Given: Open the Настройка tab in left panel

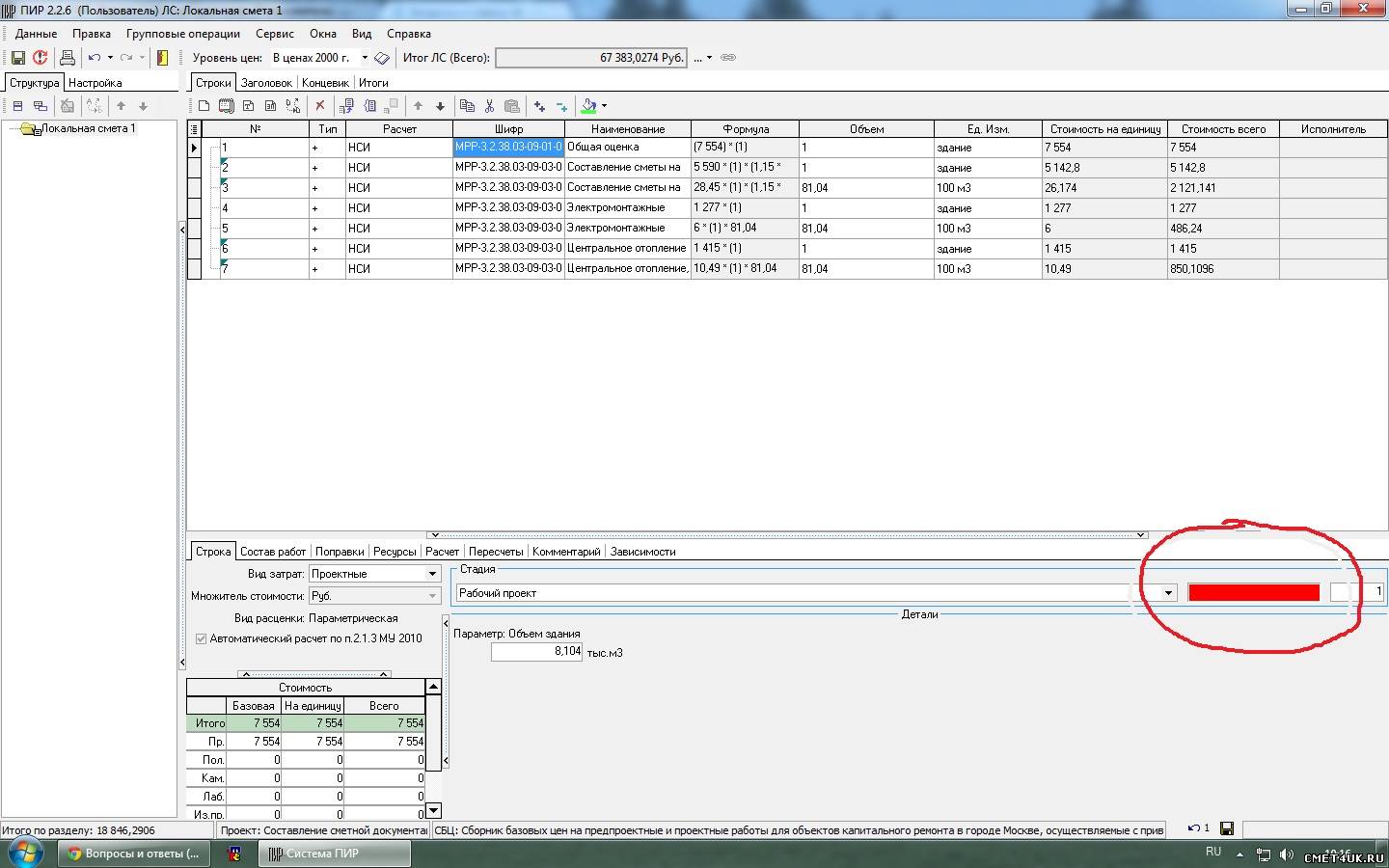Looking at the screenshot, I should coord(95,83).
